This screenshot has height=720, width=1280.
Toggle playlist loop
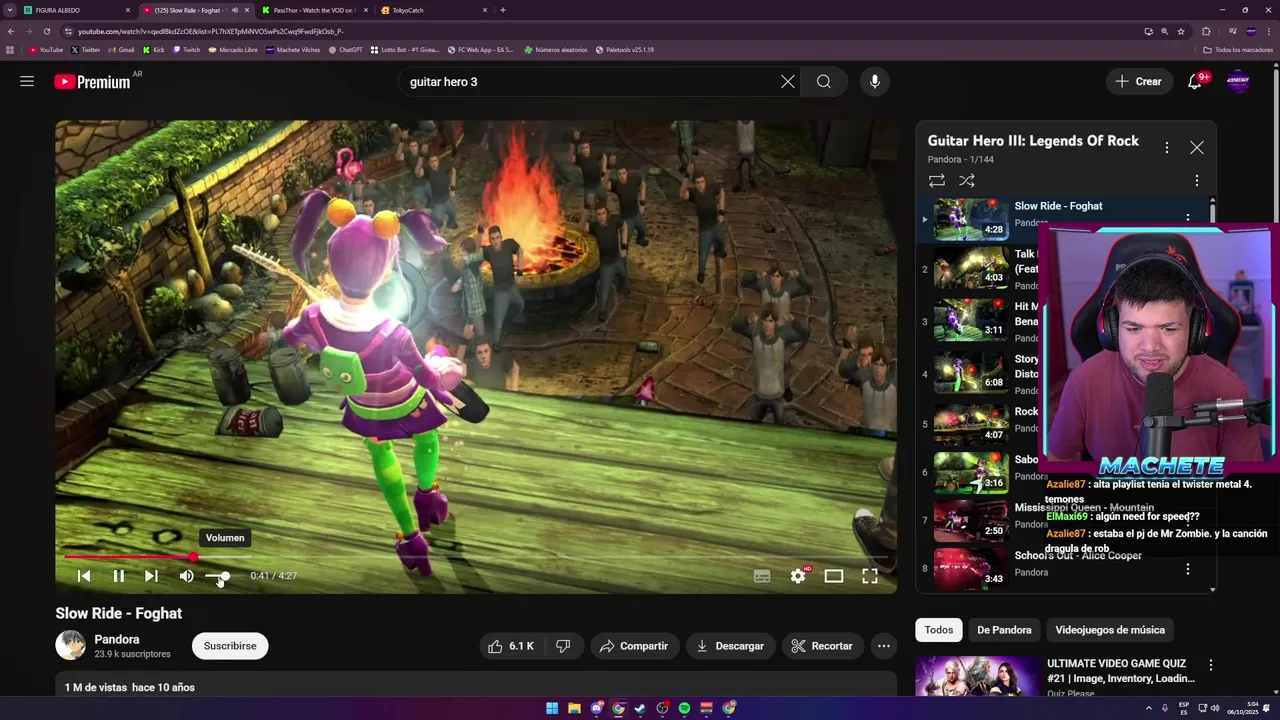point(937,181)
